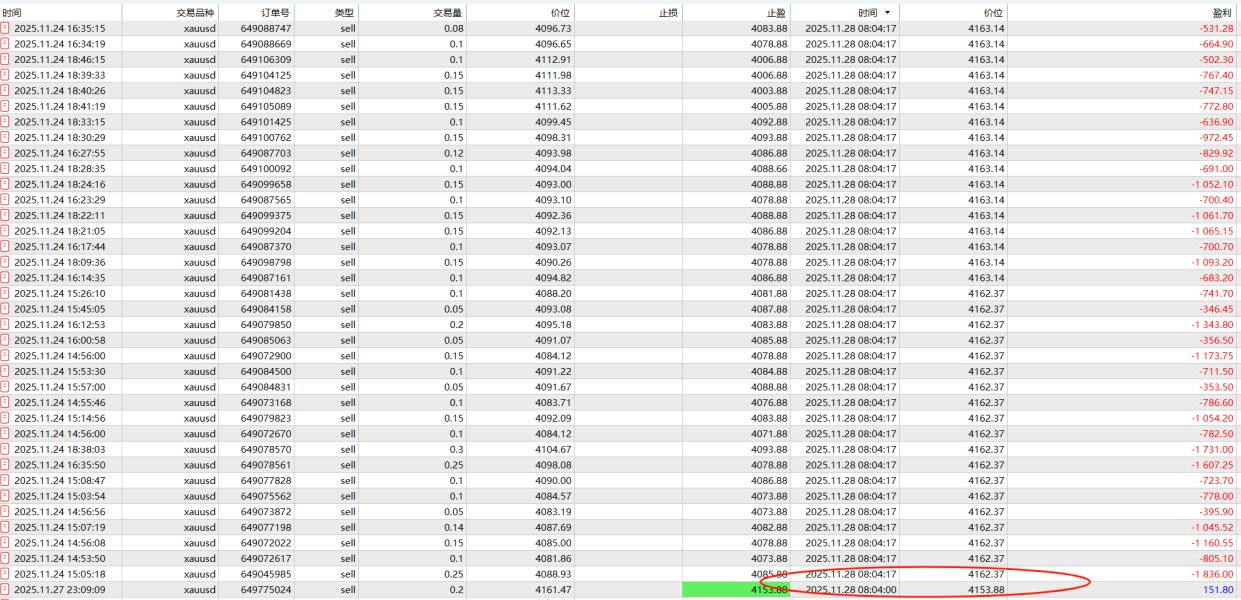
Task: Select order number 649100762
Action: (266, 137)
